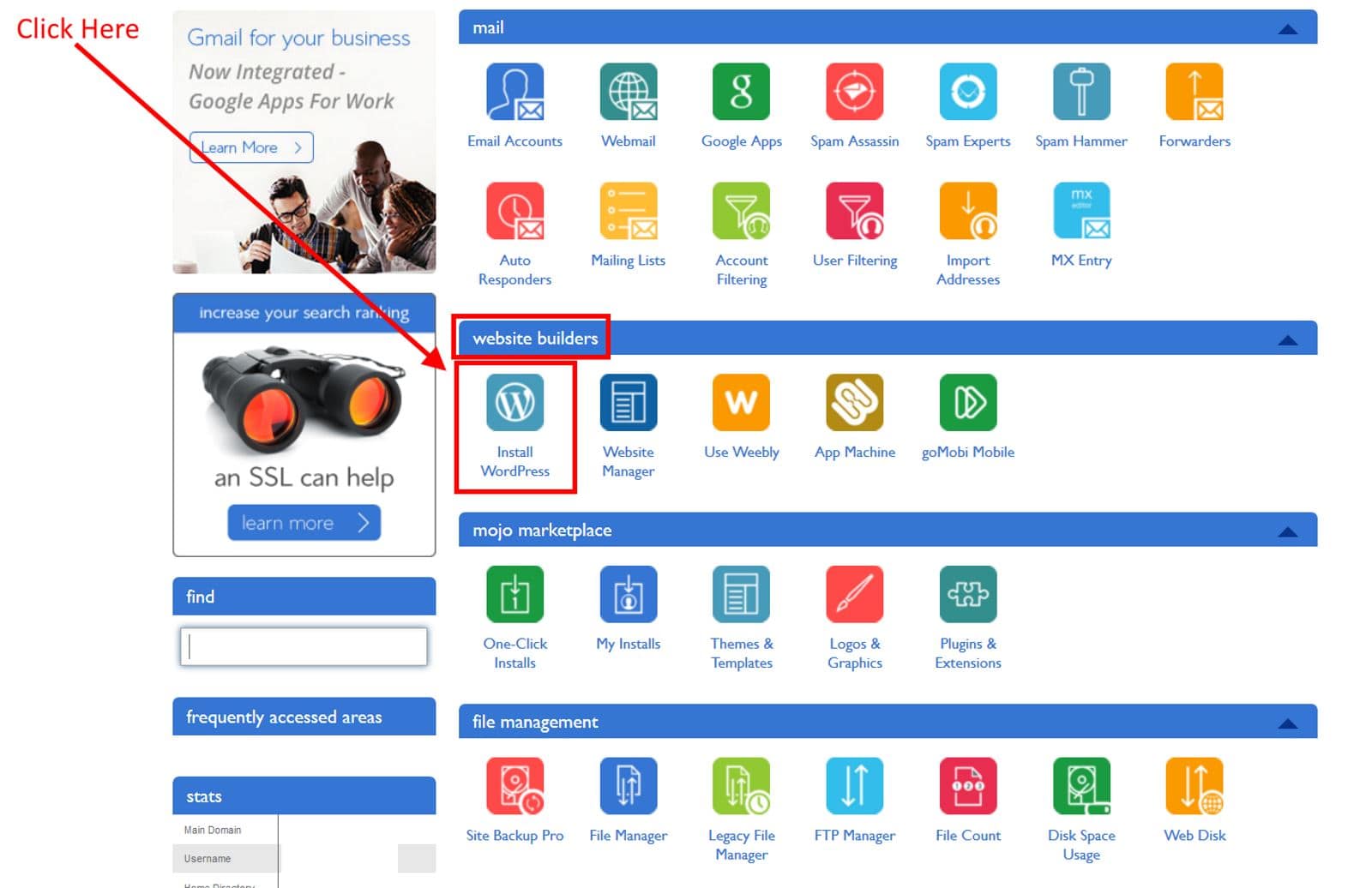Open One-Click Installs

point(514,595)
